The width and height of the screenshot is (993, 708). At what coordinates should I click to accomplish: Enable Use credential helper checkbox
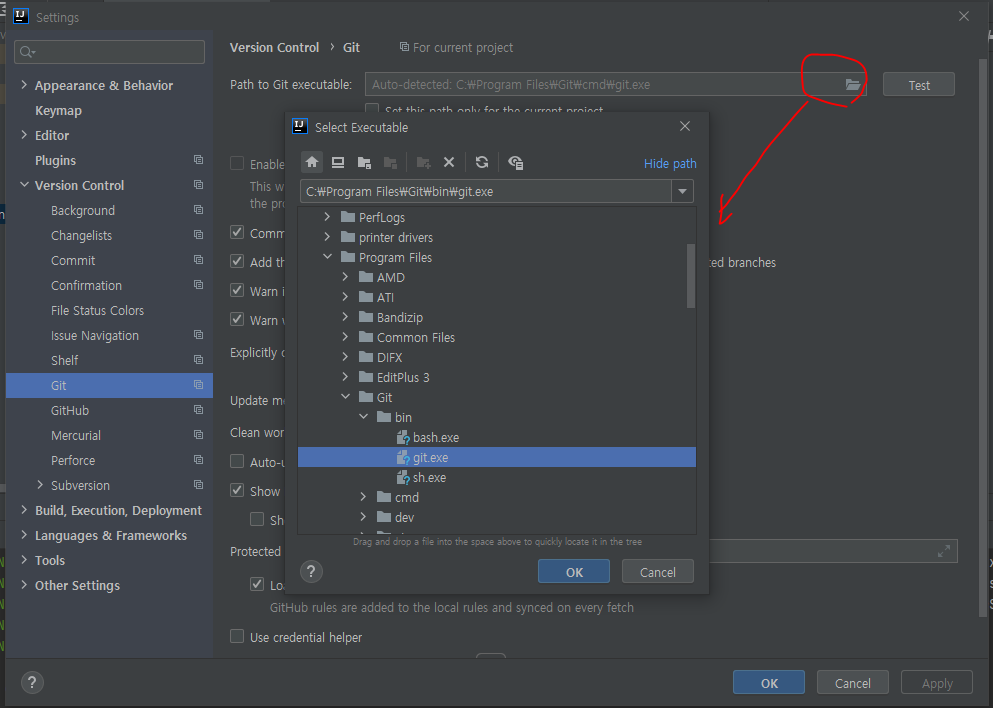click(237, 636)
